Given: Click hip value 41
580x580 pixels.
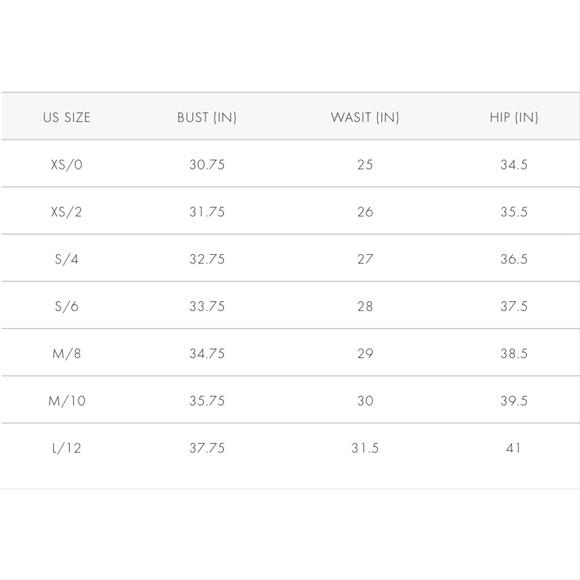Looking at the screenshot, I should coord(513,448).
